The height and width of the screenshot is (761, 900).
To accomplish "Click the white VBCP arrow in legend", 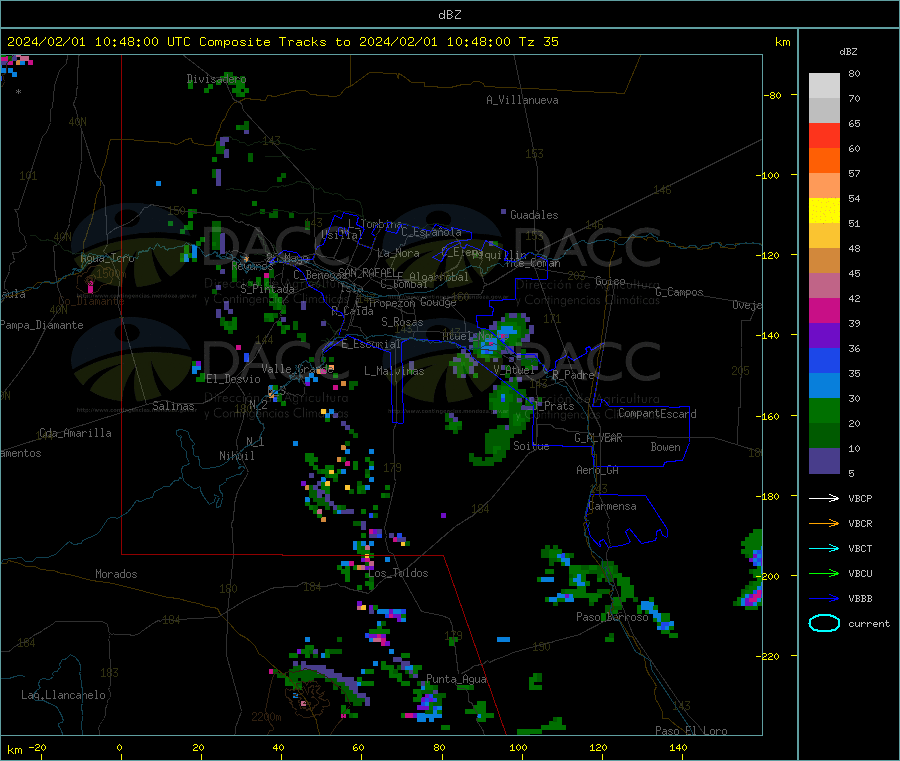I will [824, 498].
